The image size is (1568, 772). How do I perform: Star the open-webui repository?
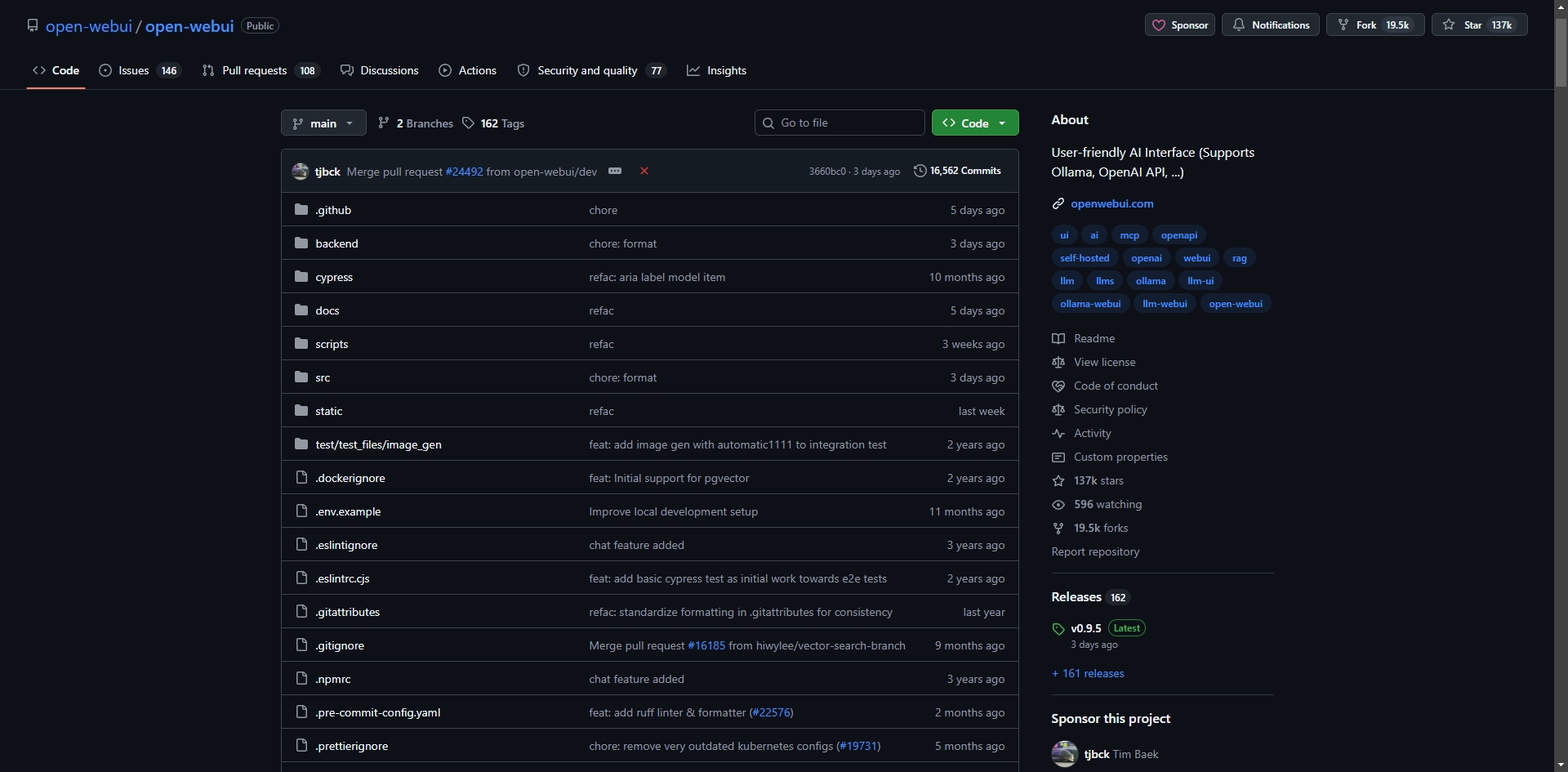[1479, 25]
